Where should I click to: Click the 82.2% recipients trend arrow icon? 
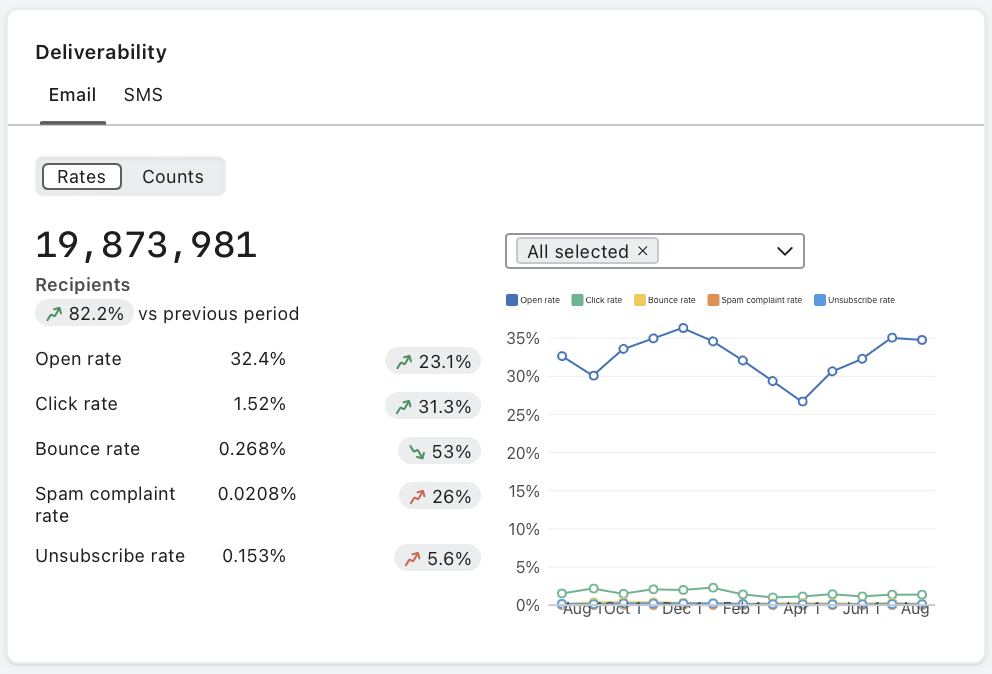pyautogui.click(x=54, y=314)
